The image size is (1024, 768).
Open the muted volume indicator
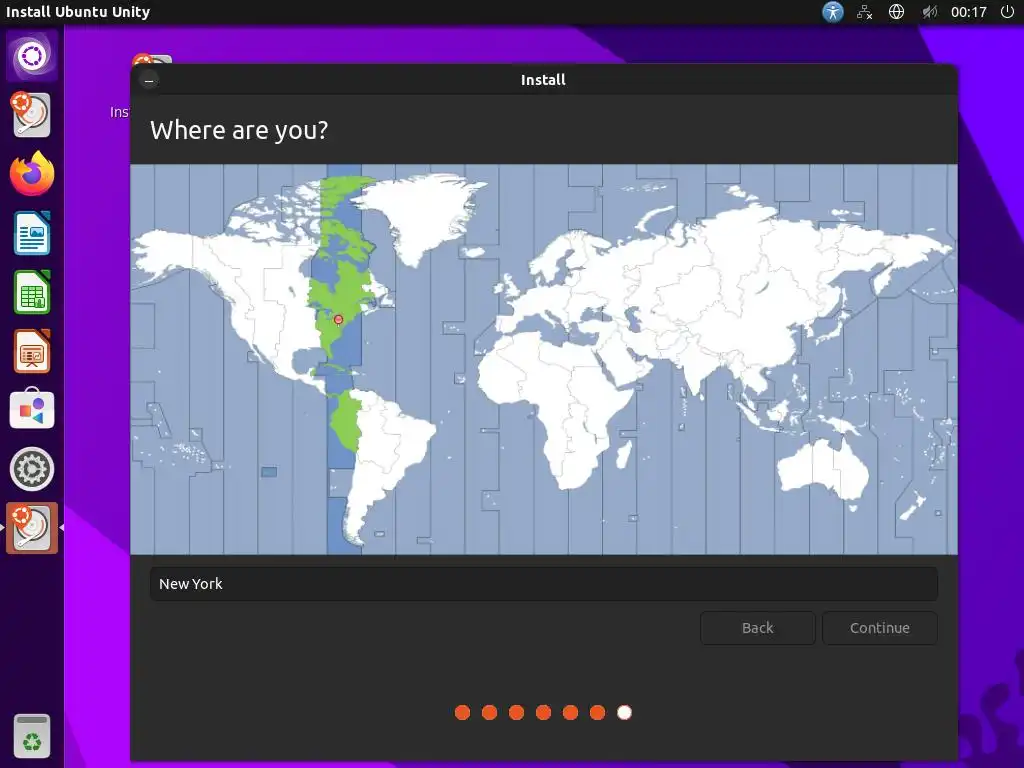[x=929, y=12]
